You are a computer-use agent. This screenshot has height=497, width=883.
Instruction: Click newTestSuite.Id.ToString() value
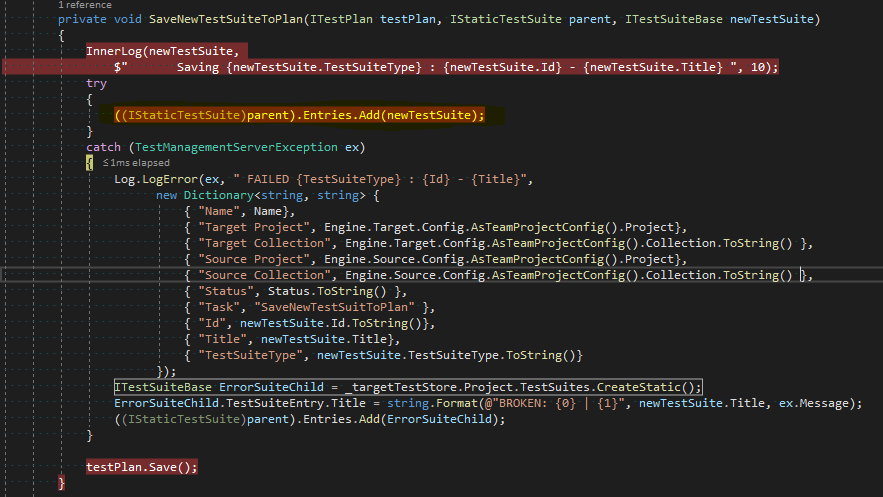(x=331, y=323)
